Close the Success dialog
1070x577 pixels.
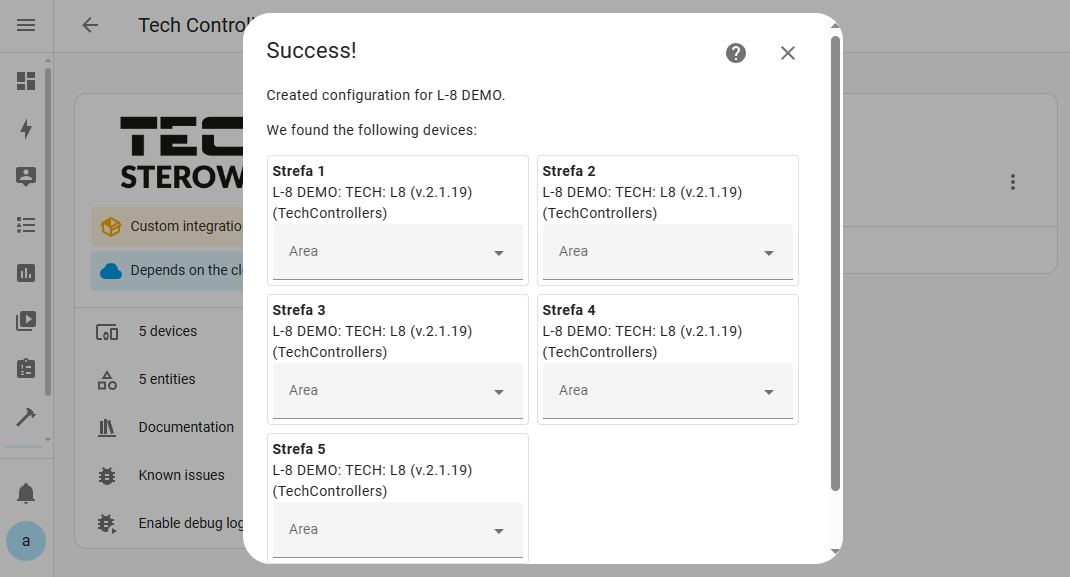[x=787, y=53]
